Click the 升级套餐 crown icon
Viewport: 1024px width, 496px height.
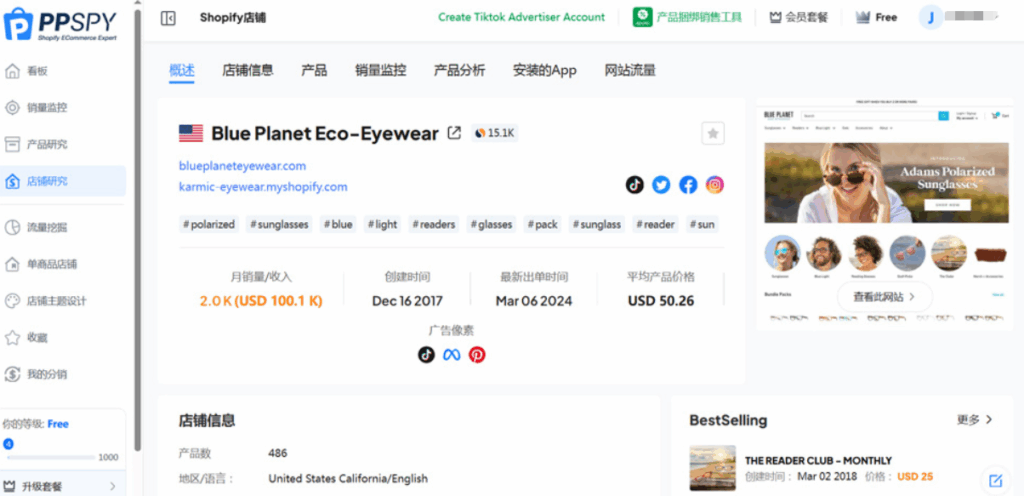coord(9,486)
